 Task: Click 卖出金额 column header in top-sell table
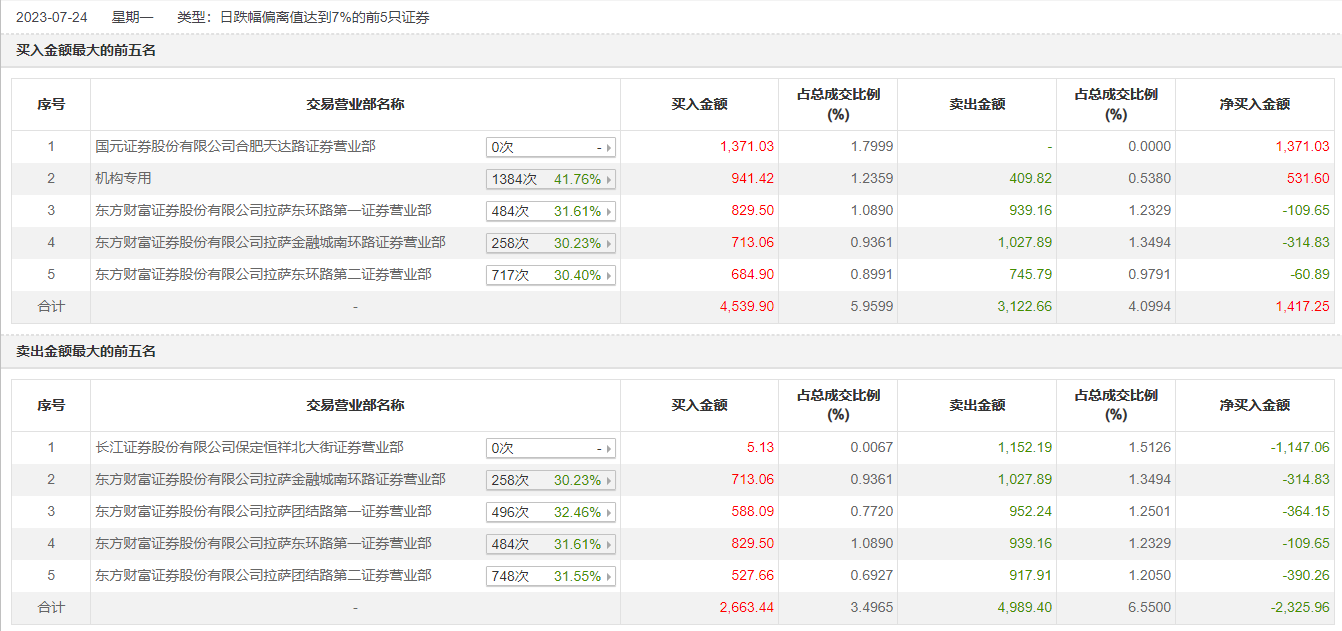click(977, 405)
